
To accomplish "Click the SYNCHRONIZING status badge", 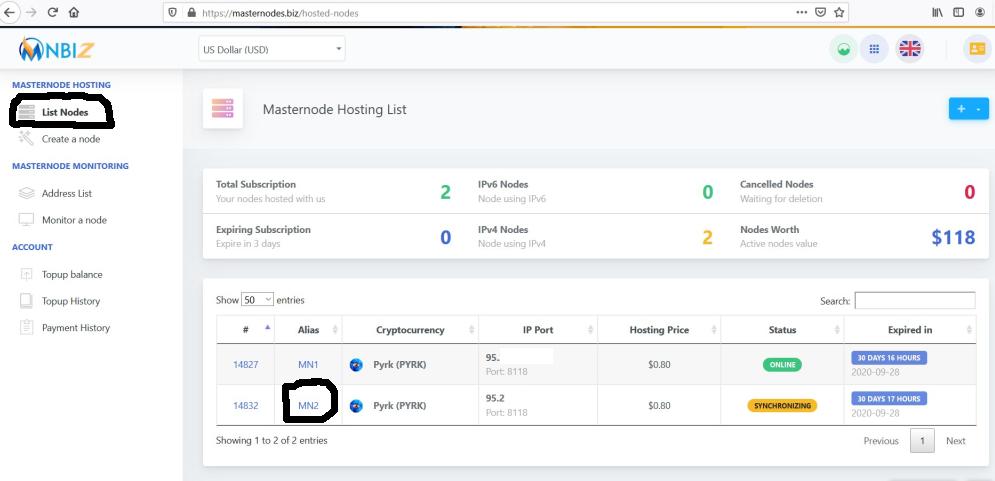I will [x=782, y=405].
